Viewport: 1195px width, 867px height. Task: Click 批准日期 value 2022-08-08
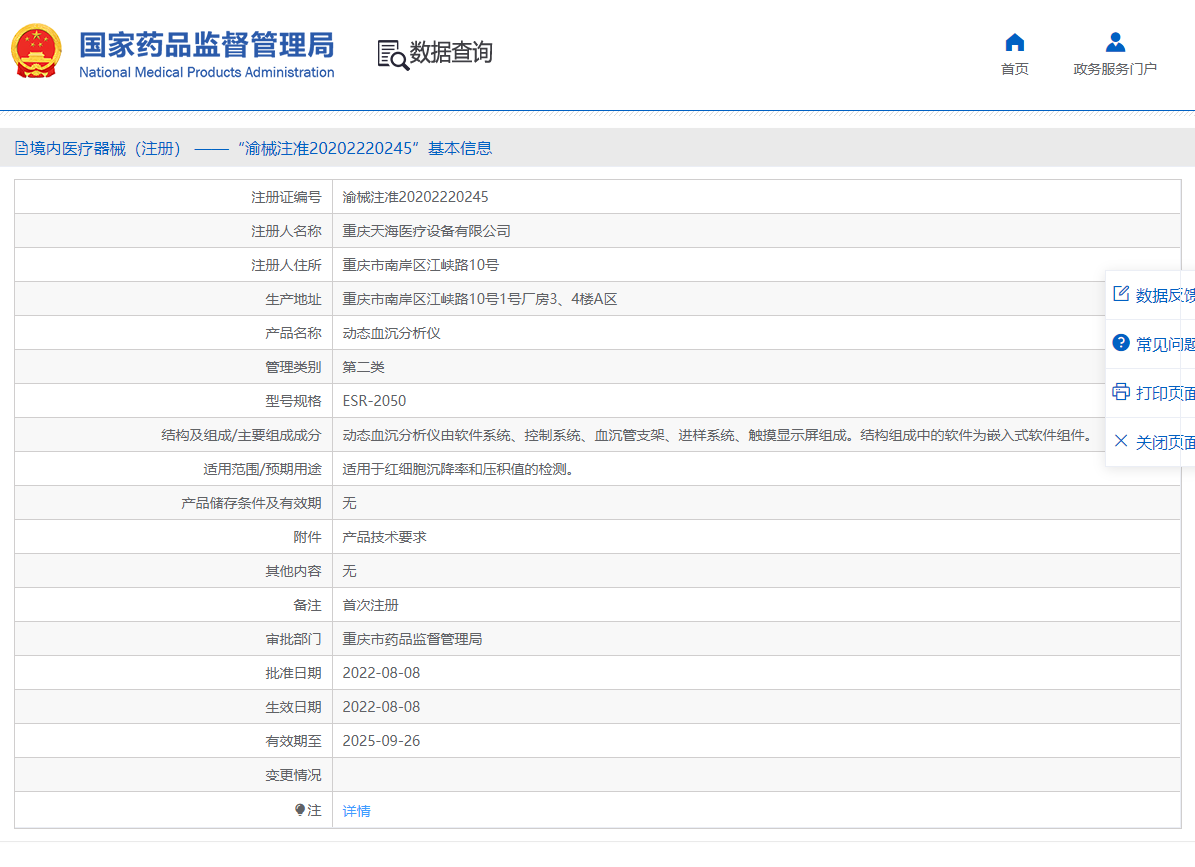pos(381,673)
